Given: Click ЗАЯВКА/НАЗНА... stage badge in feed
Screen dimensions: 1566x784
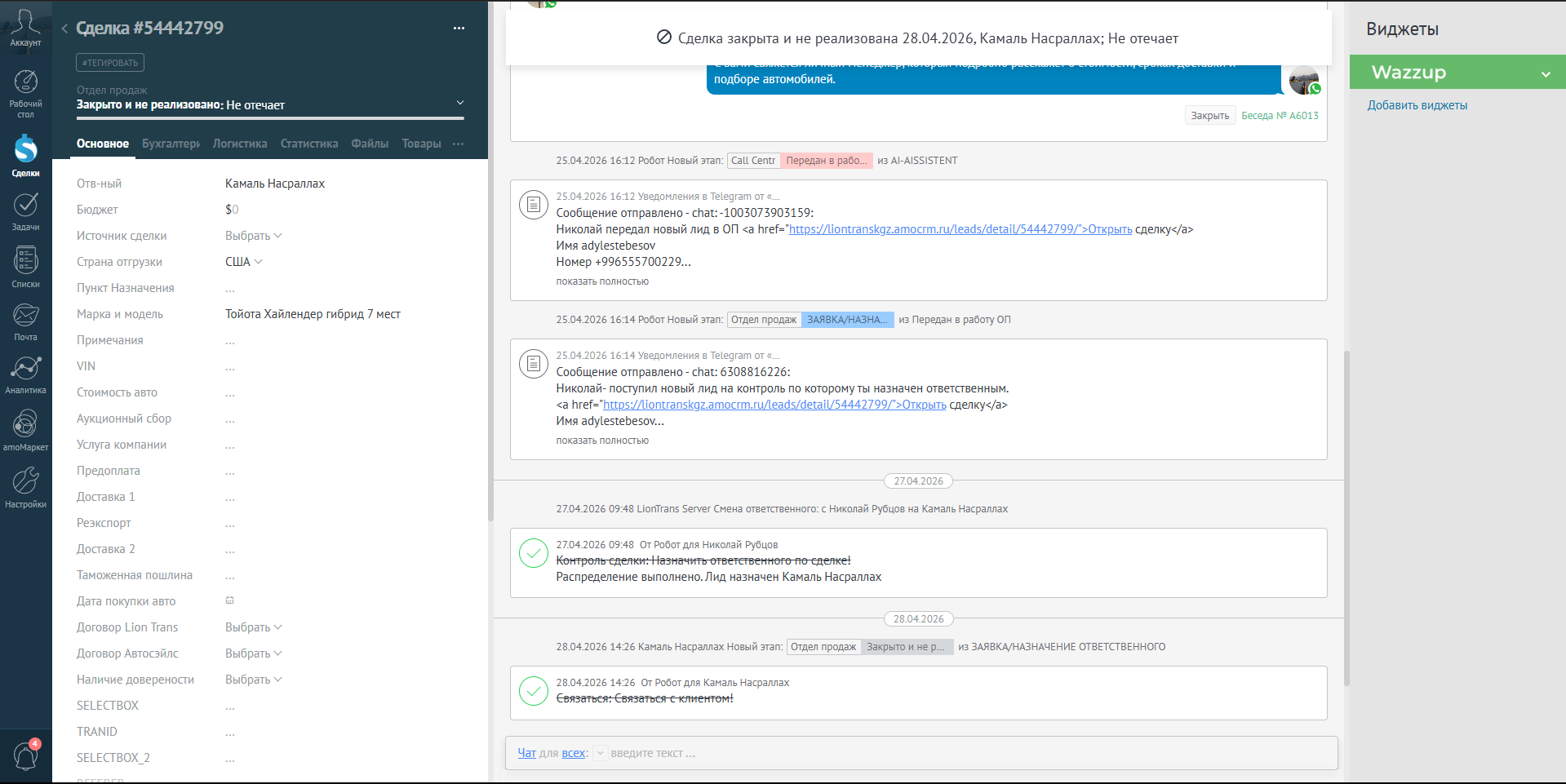Looking at the screenshot, I should [x=847, y=320].
